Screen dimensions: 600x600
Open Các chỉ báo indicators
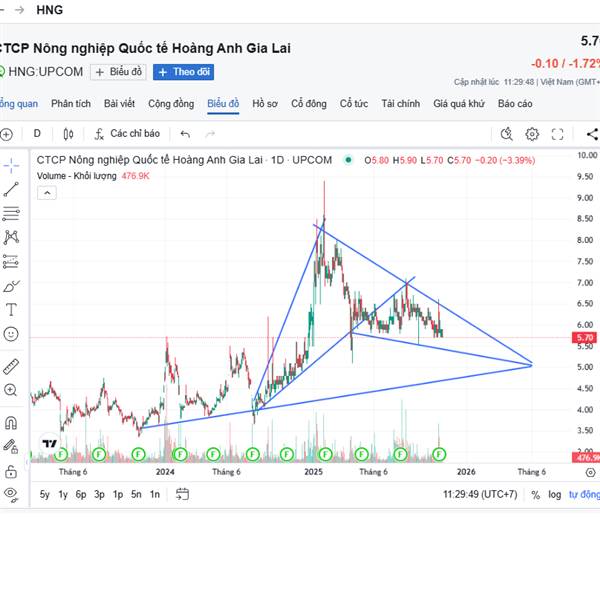tap(127, 134)
